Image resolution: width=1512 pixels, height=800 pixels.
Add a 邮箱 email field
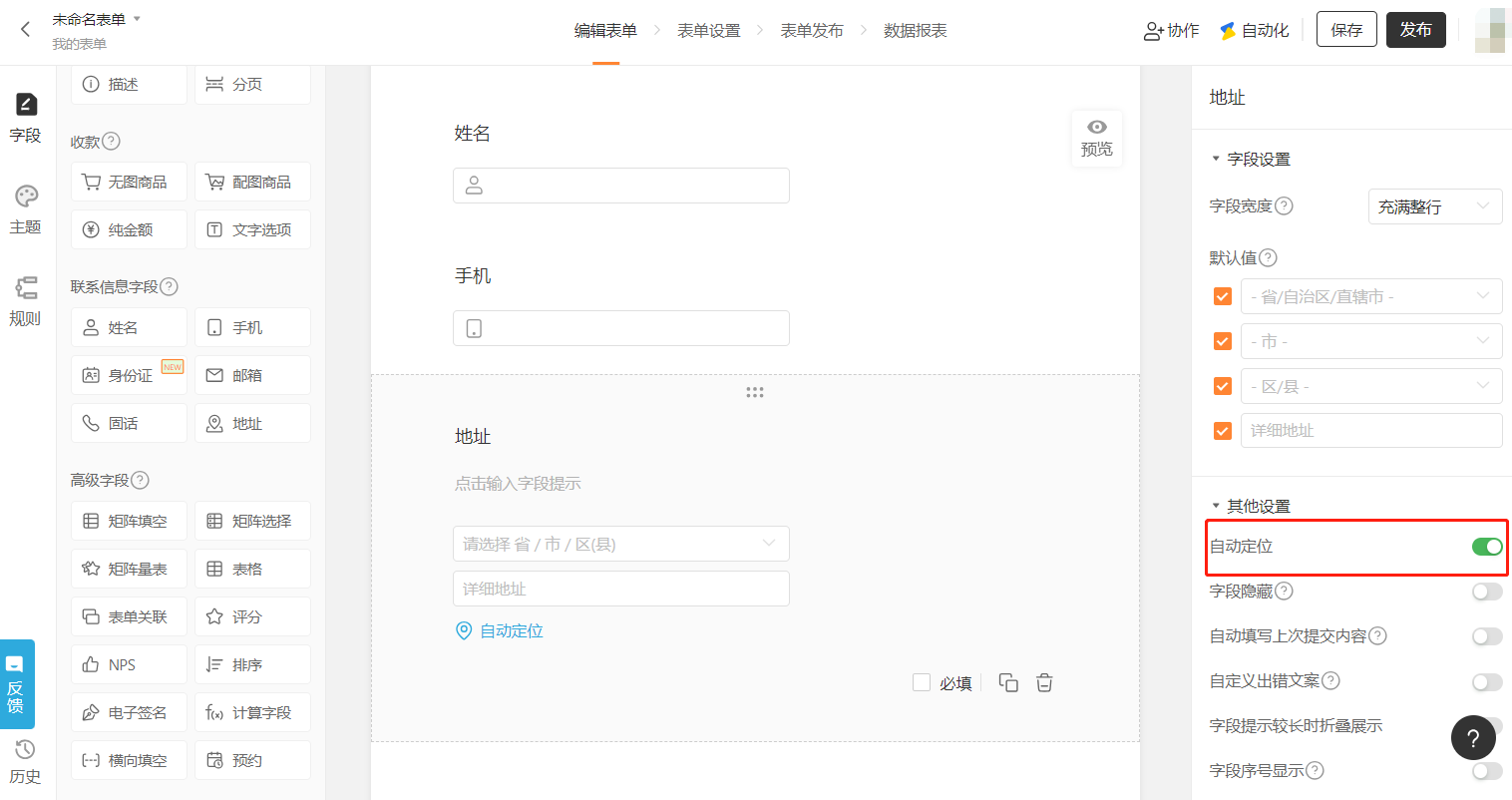(252, 375)
